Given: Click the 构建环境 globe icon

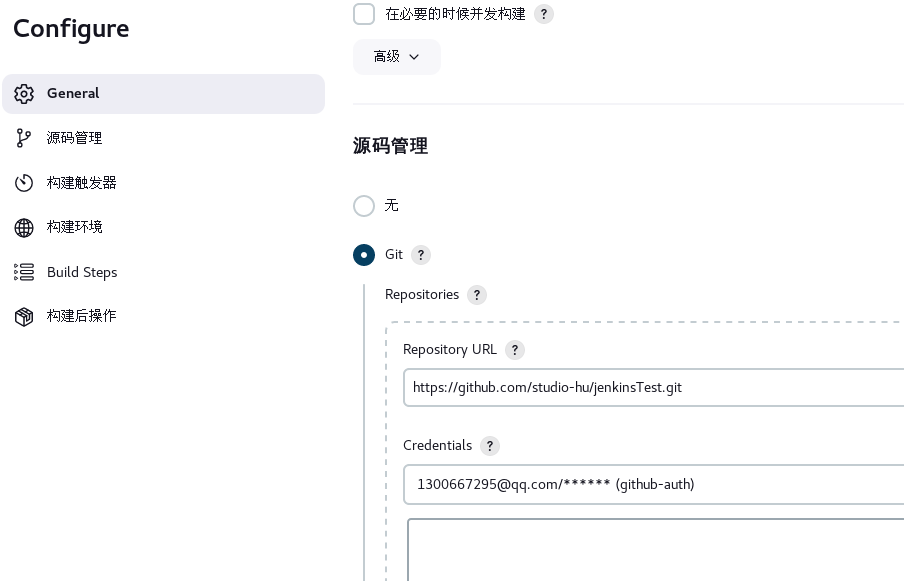Looking at the screenshot, I should (x=24, y=227).
